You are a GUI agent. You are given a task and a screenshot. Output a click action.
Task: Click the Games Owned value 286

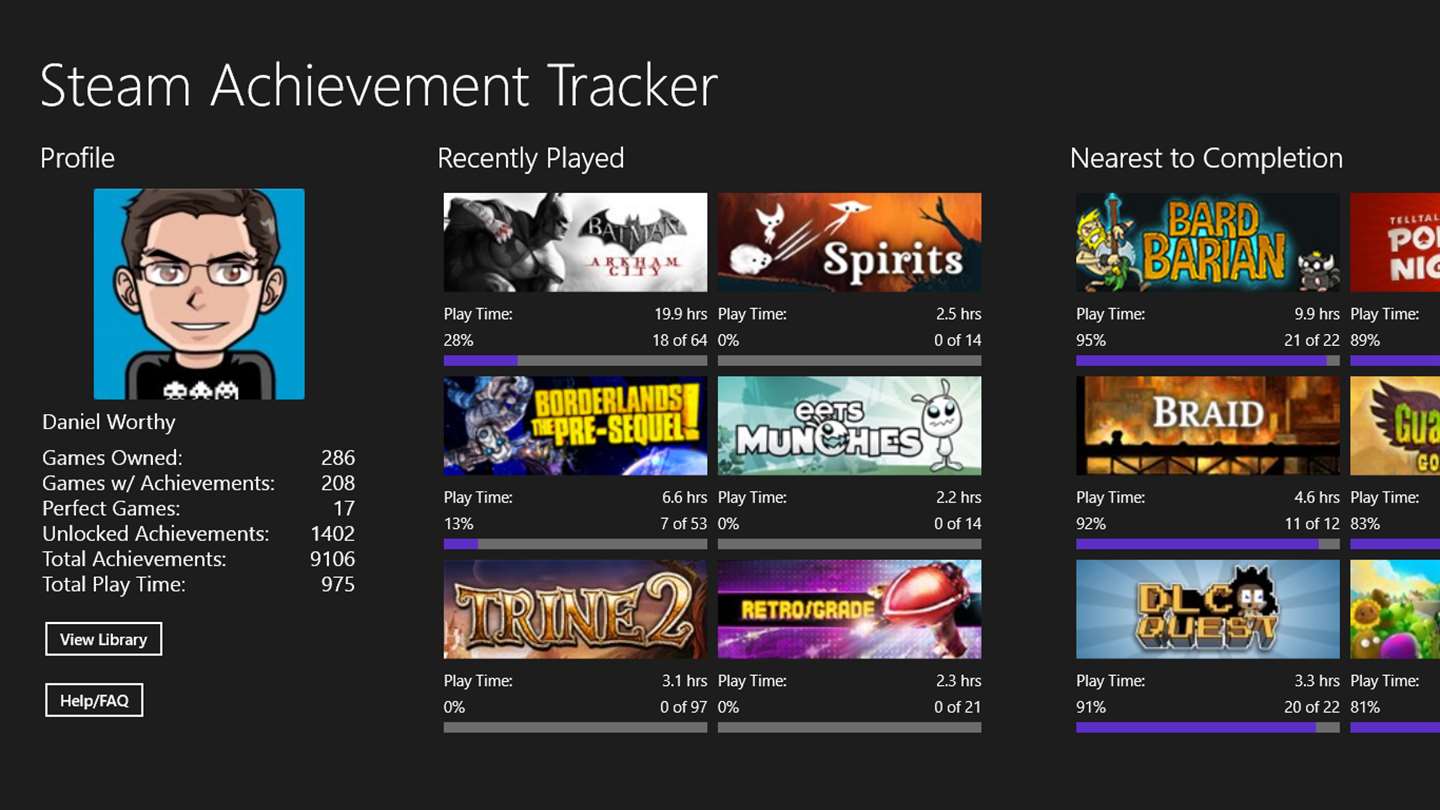338,458
